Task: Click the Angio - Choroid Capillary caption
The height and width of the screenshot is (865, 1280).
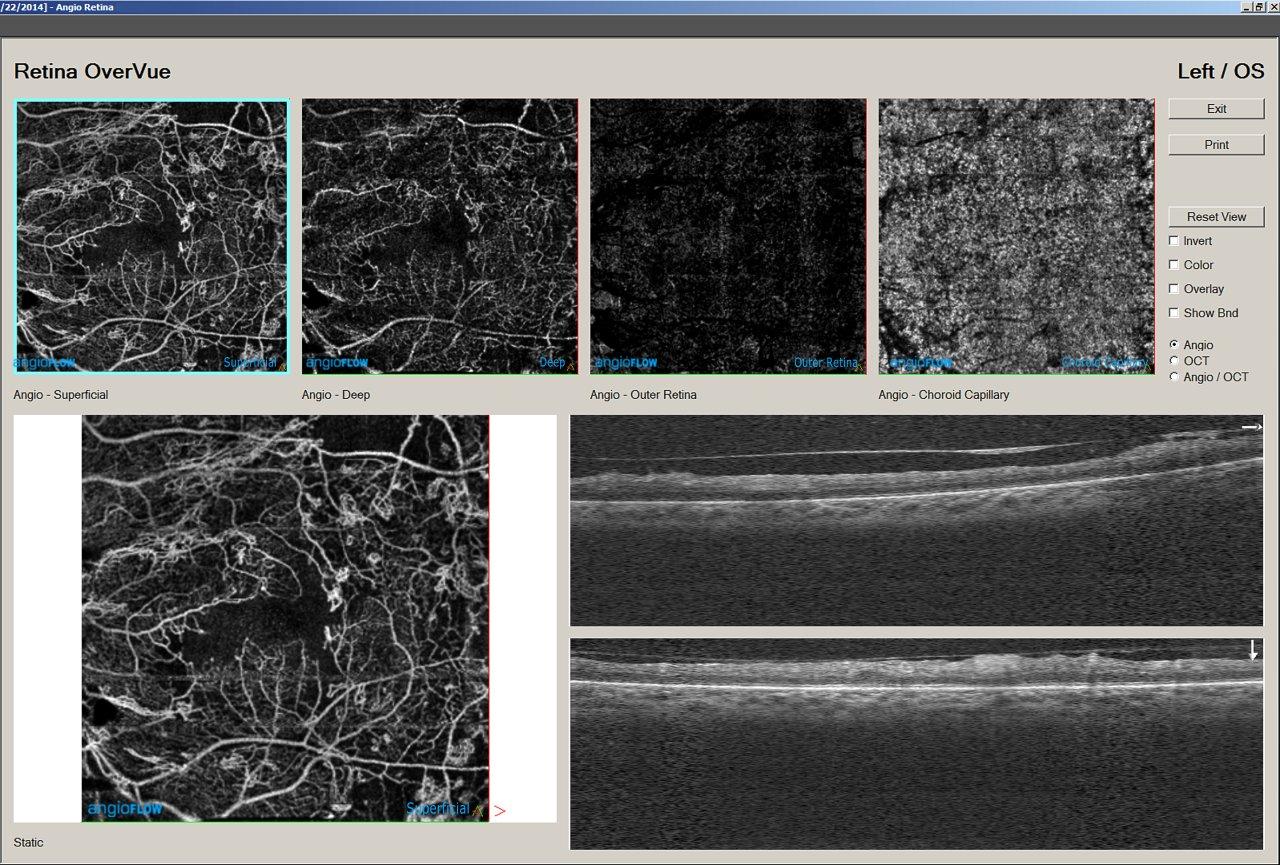Action: [x=944, y=395]
